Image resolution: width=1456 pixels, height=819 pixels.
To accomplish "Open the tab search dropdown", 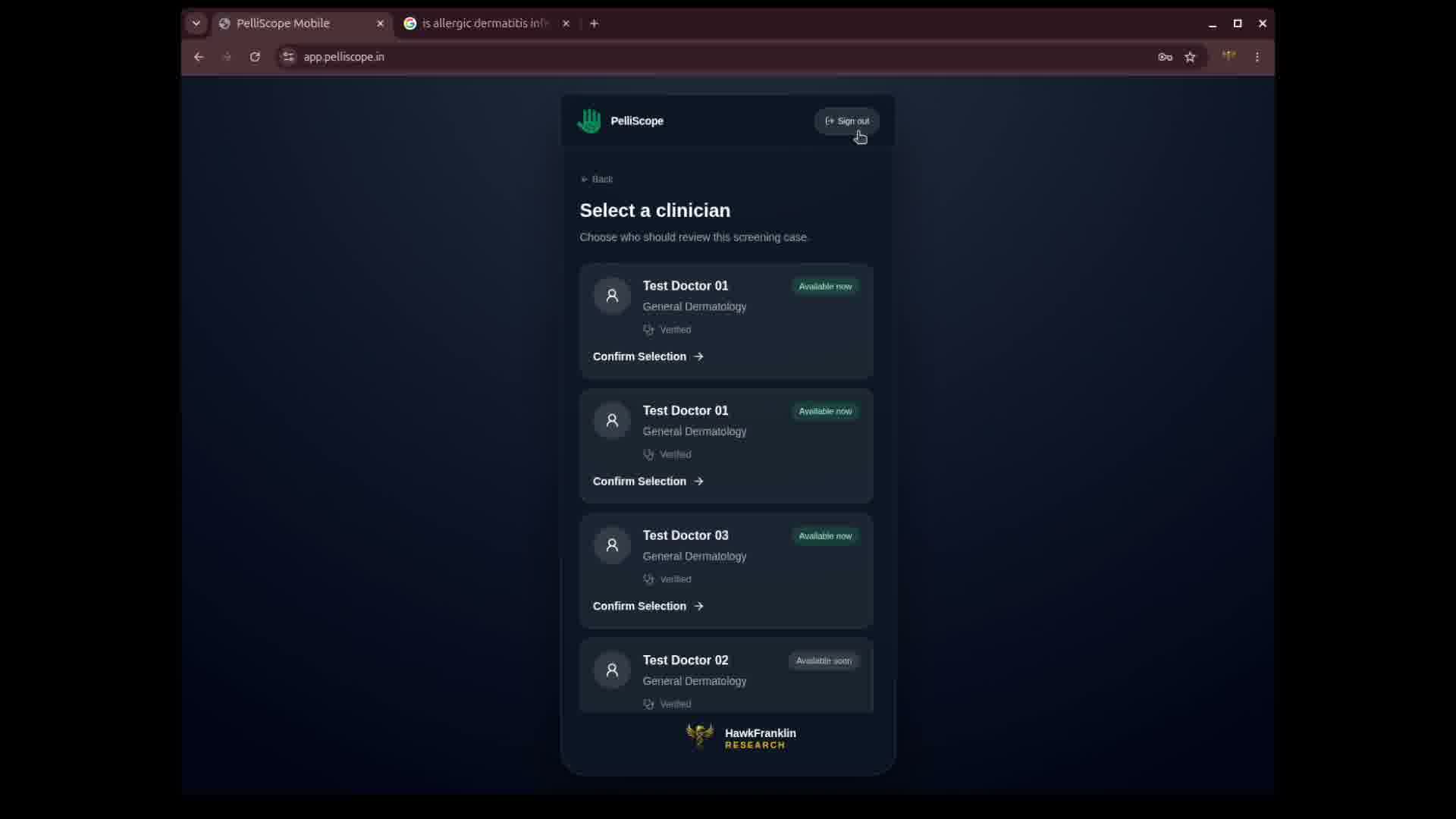I will coord(196,24).
